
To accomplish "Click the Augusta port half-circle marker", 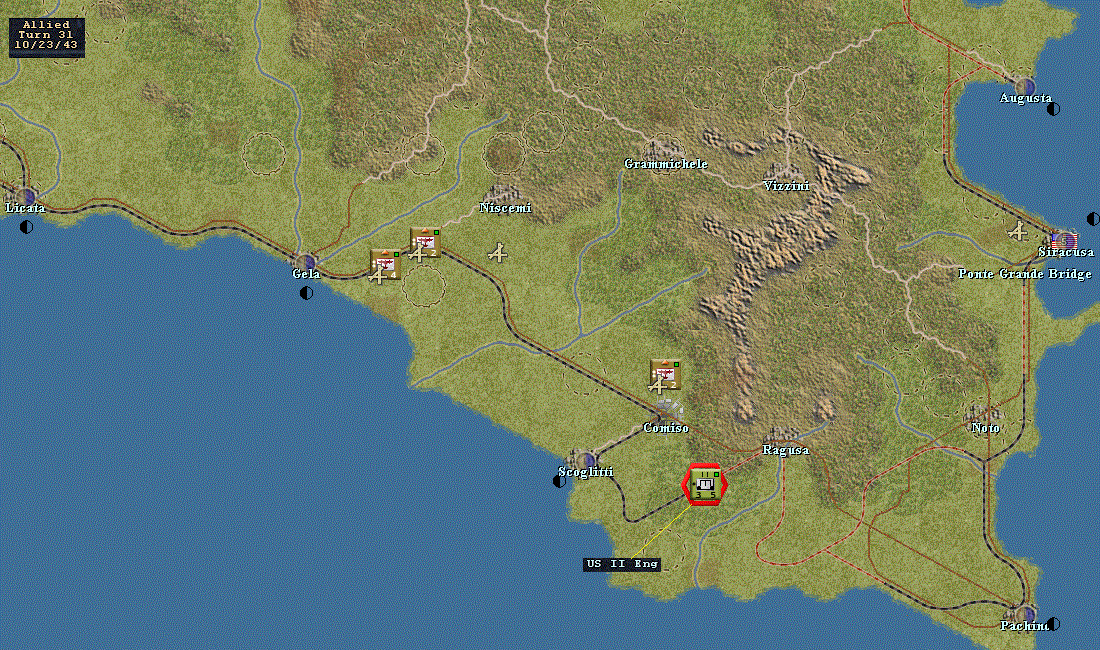I will [1053, 109].
